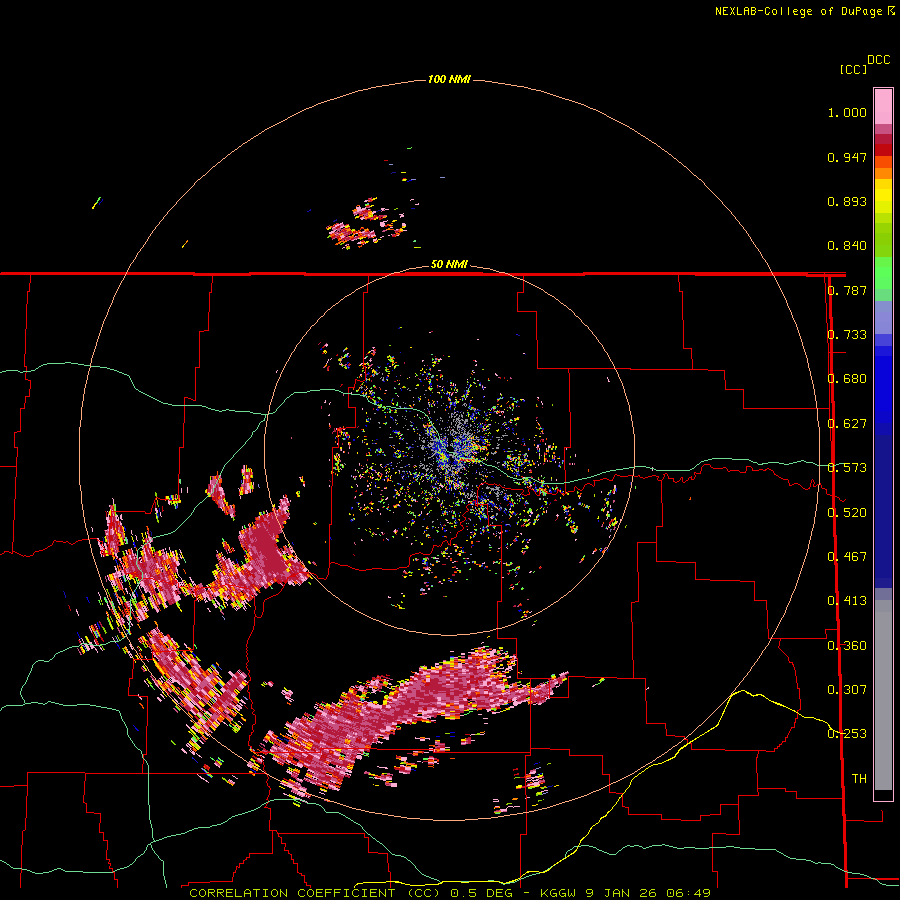900x900 pixels.
Task: Click the KGGW radar site identifier
Action: pos(560,893)
